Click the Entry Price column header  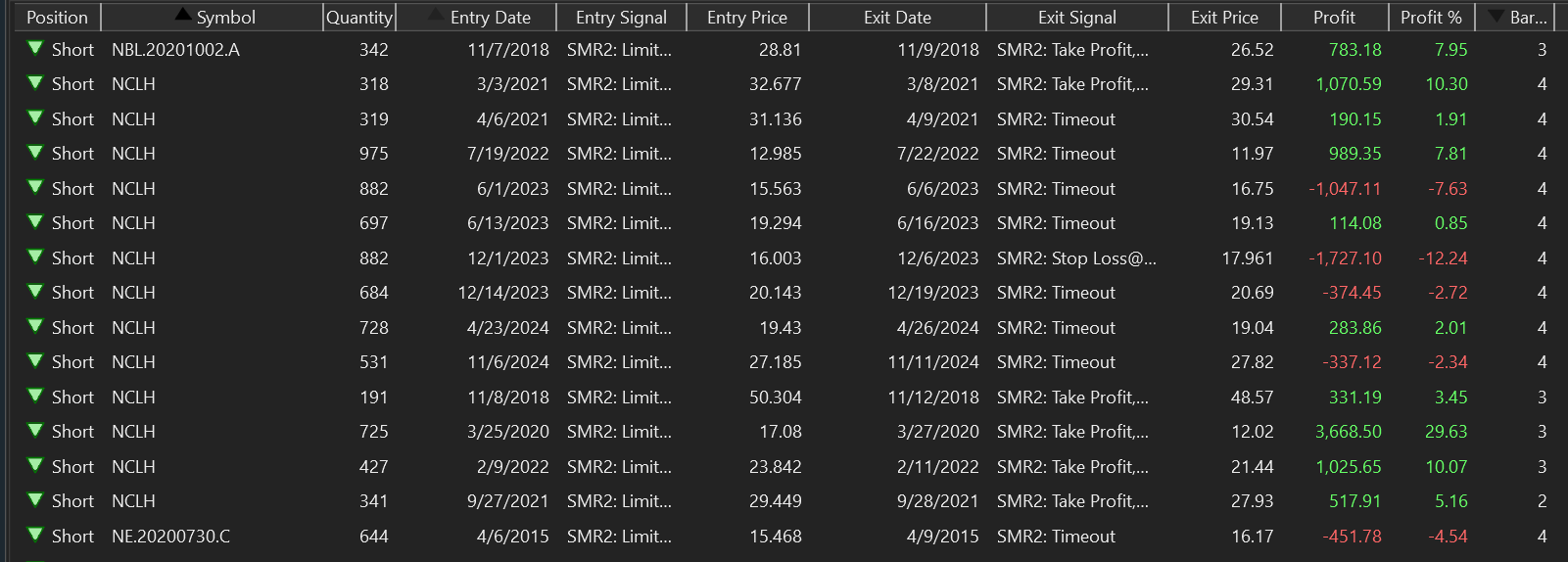click(x=746, y=18)
